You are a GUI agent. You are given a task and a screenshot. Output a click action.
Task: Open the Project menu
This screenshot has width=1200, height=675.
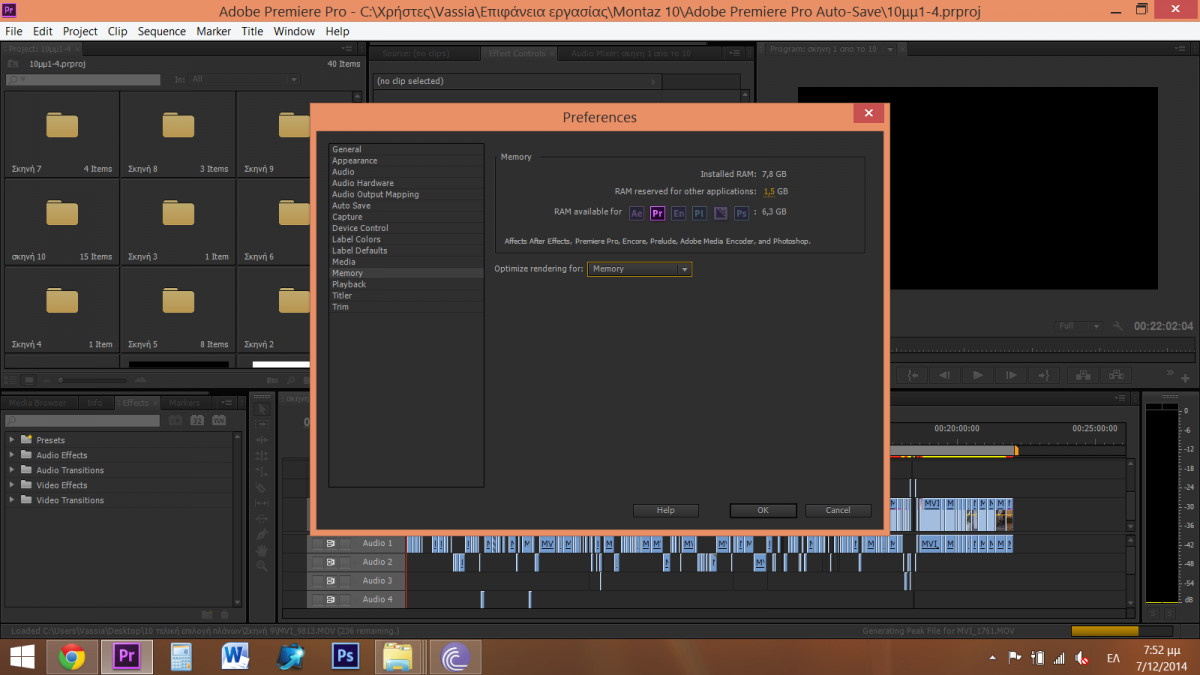pos(80,31)
